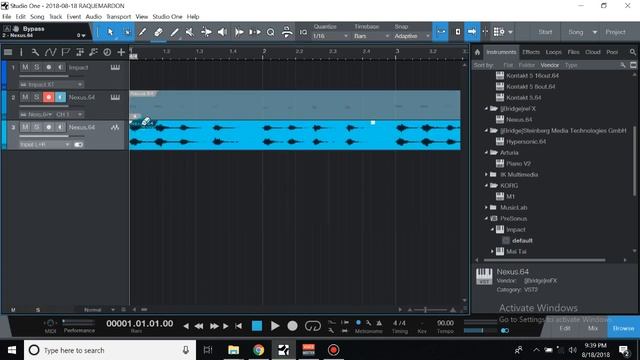Show automation curve icon above tracks
The height and width of the screenshot is (360, 640).
point(50,52)
